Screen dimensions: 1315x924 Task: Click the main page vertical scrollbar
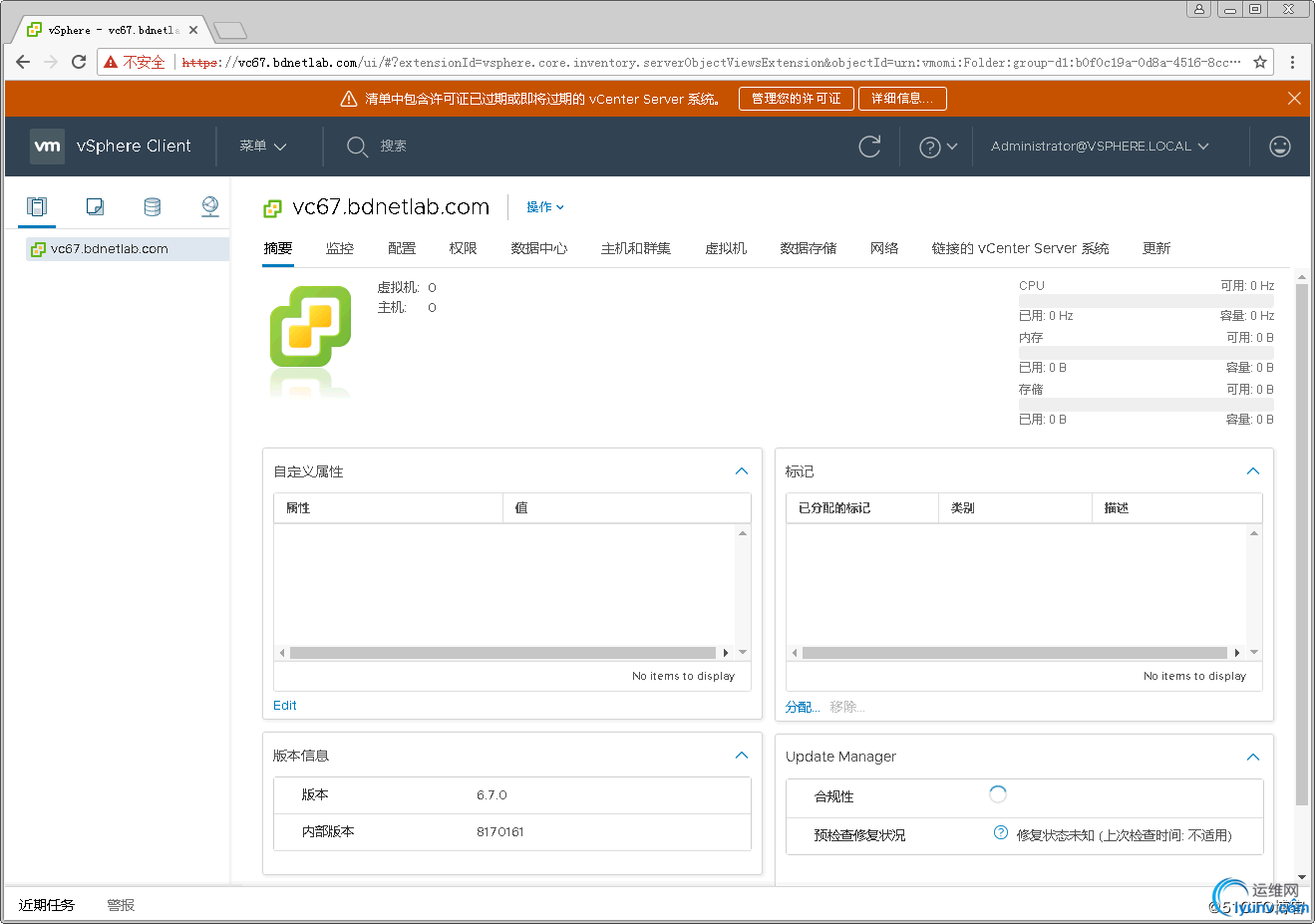[1302, 544]
